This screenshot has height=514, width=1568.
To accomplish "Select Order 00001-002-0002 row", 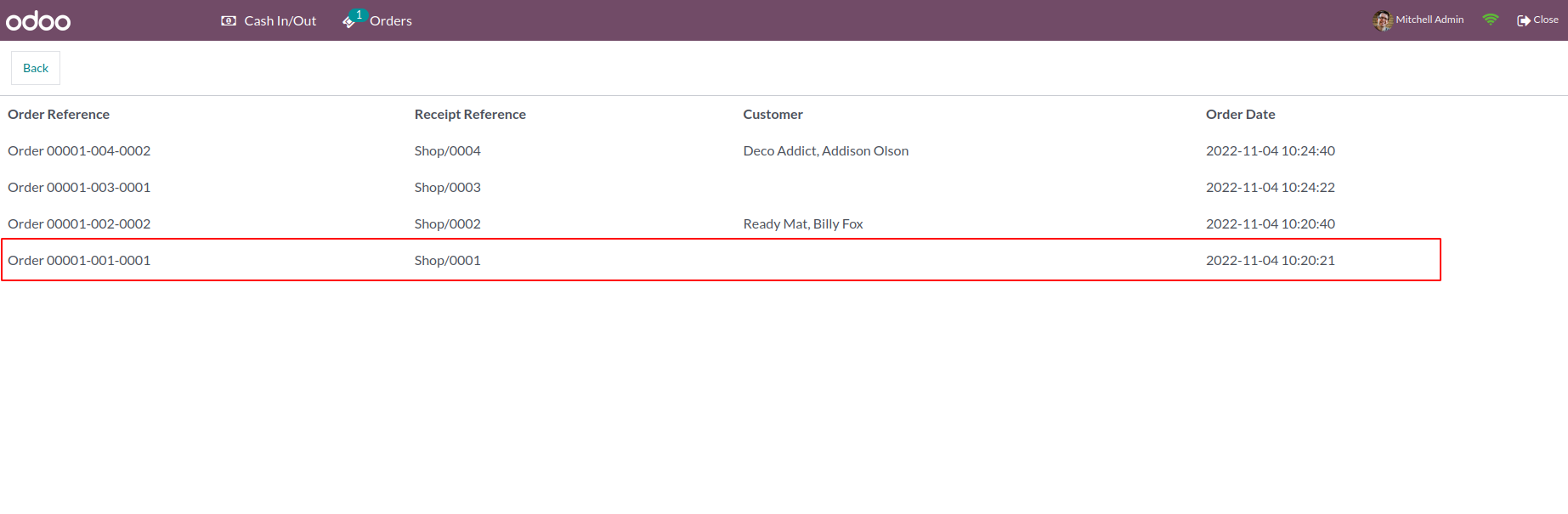I will tap(721, 223).
